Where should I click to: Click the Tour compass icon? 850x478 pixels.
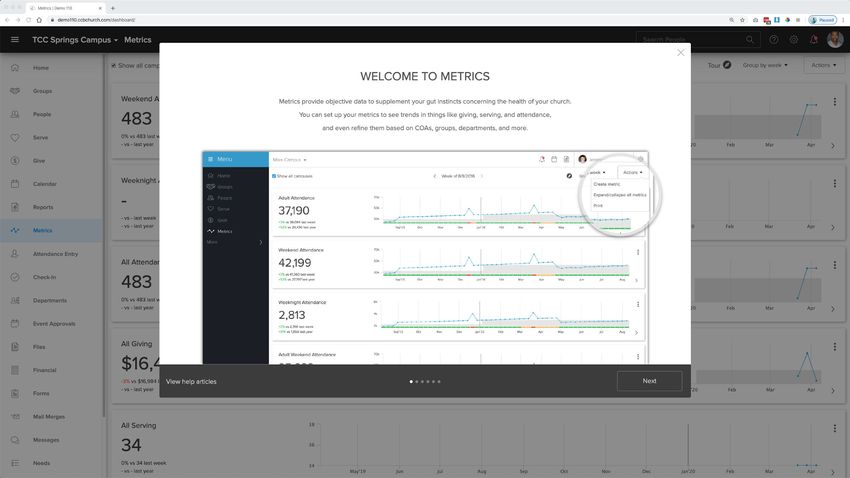[727, 65]
